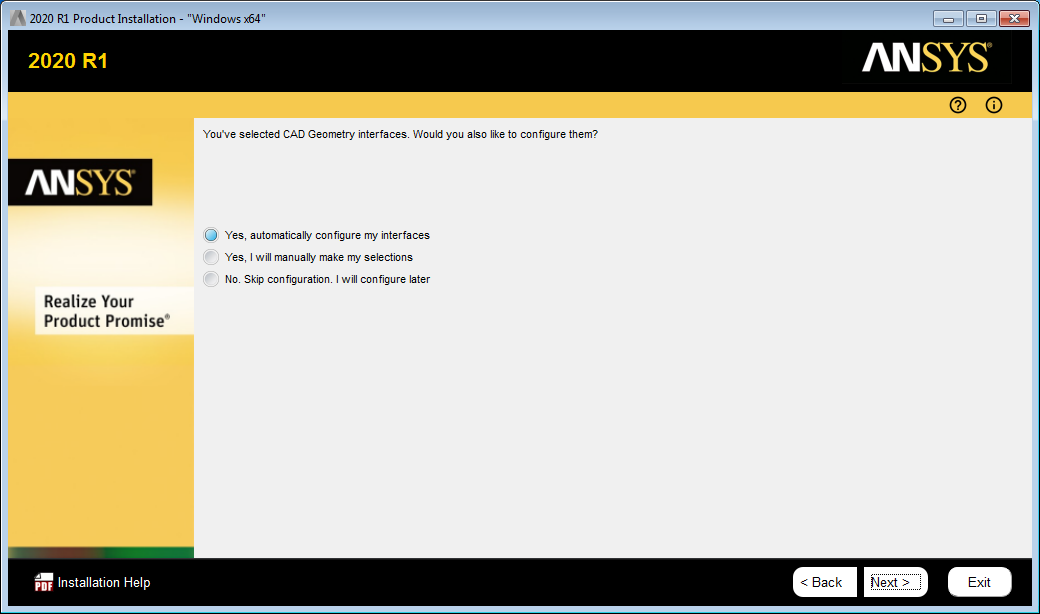Screen dimensions: 1040x614
Task: Click the ANSYS logo in top-right header
Action: tap(926, 58)
